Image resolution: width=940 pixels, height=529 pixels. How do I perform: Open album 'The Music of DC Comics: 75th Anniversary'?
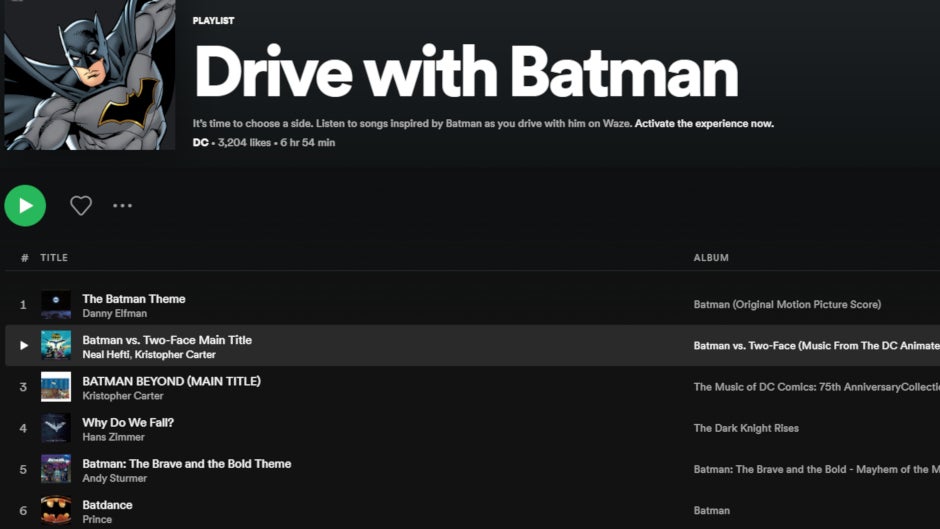(817, 387)
